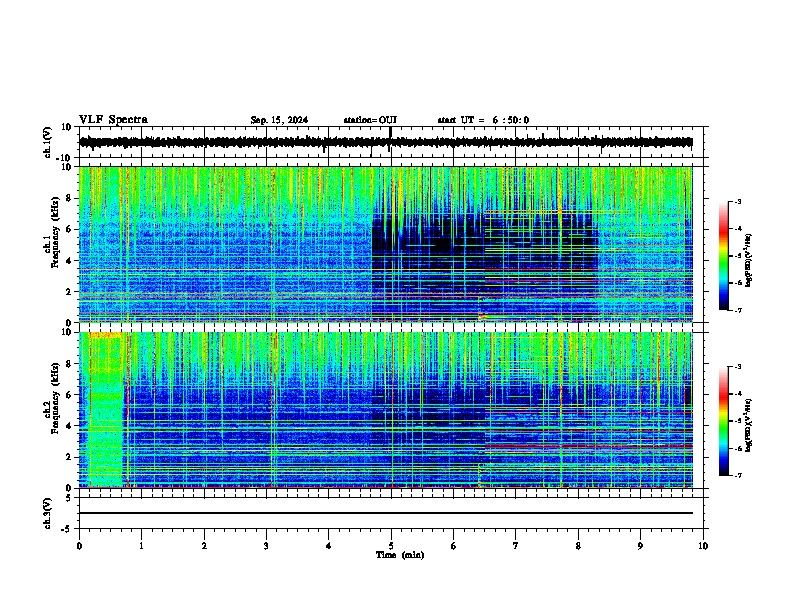
Task: Click the ch.1(V) waveform axis label
Action: pos(48,142)
